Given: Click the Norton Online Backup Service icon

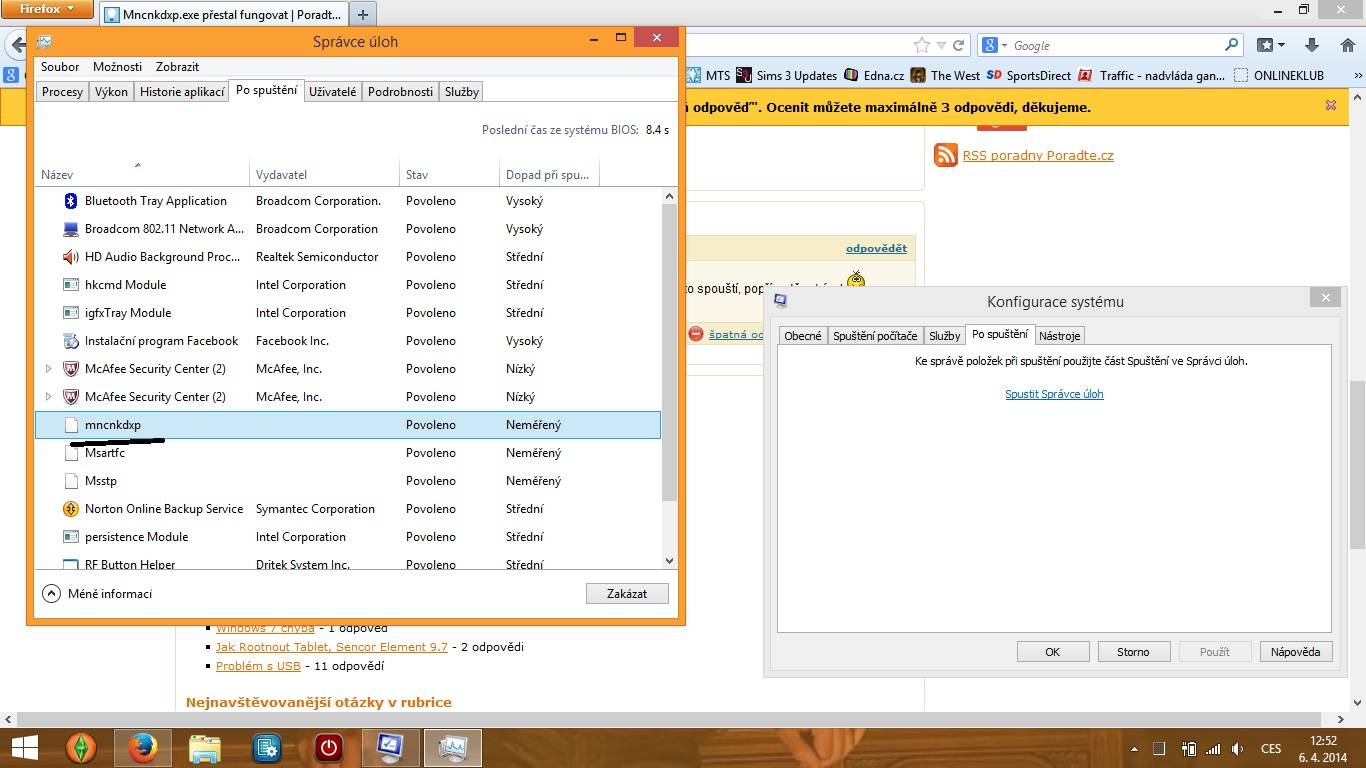Looking at the screenshot, I should pyautogui.click(x=71, y=509).
